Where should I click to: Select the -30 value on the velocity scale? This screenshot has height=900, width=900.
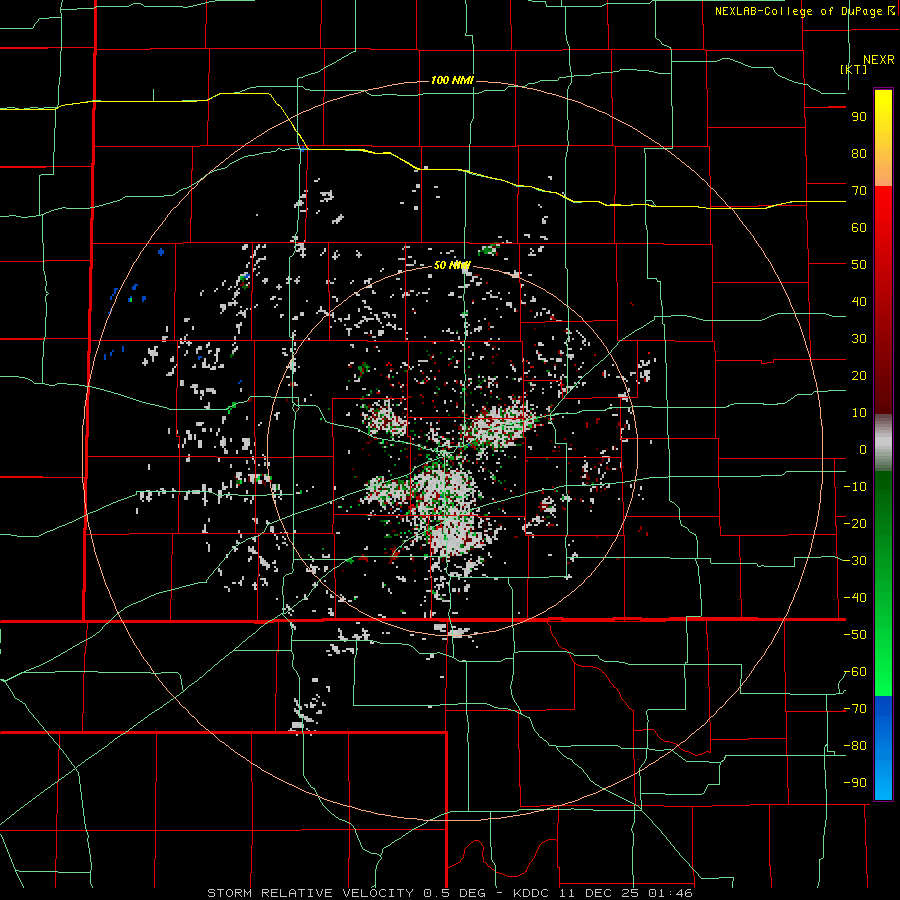pos(855,561)
